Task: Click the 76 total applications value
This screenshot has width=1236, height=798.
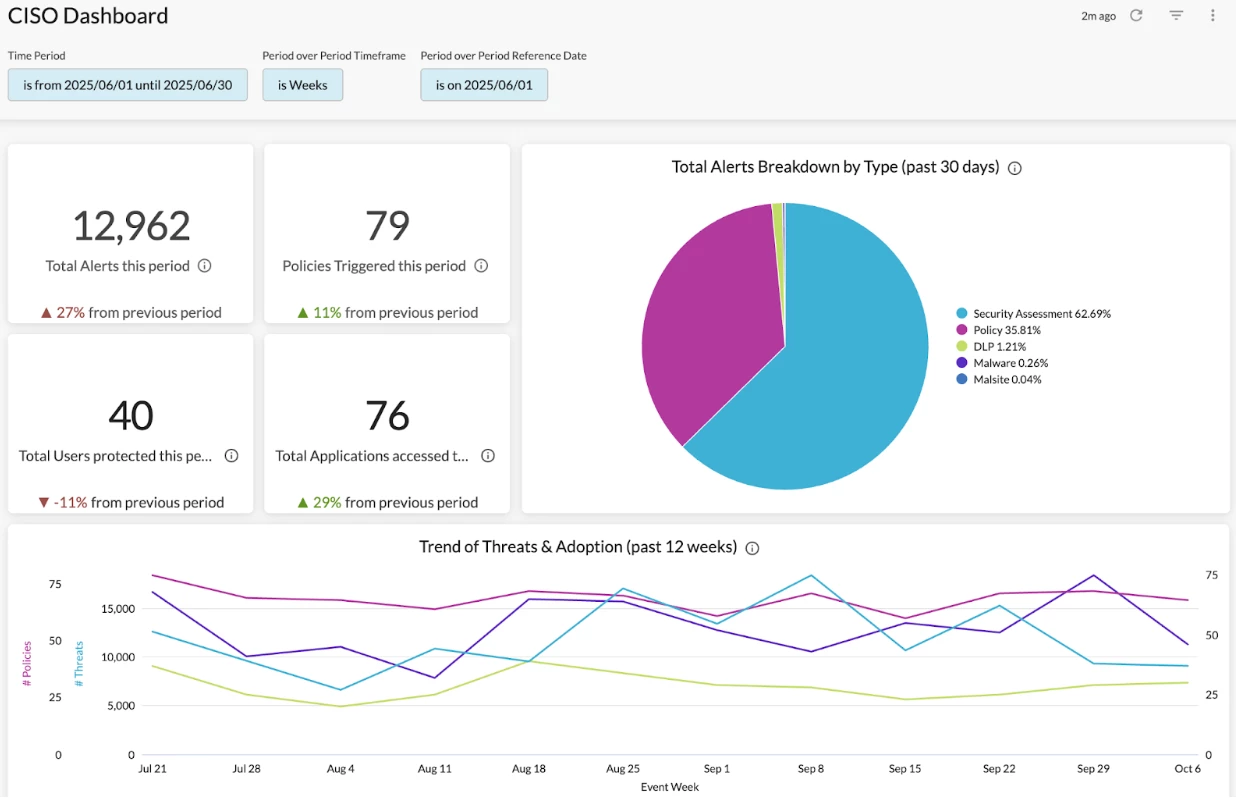Action: (387, 416)
